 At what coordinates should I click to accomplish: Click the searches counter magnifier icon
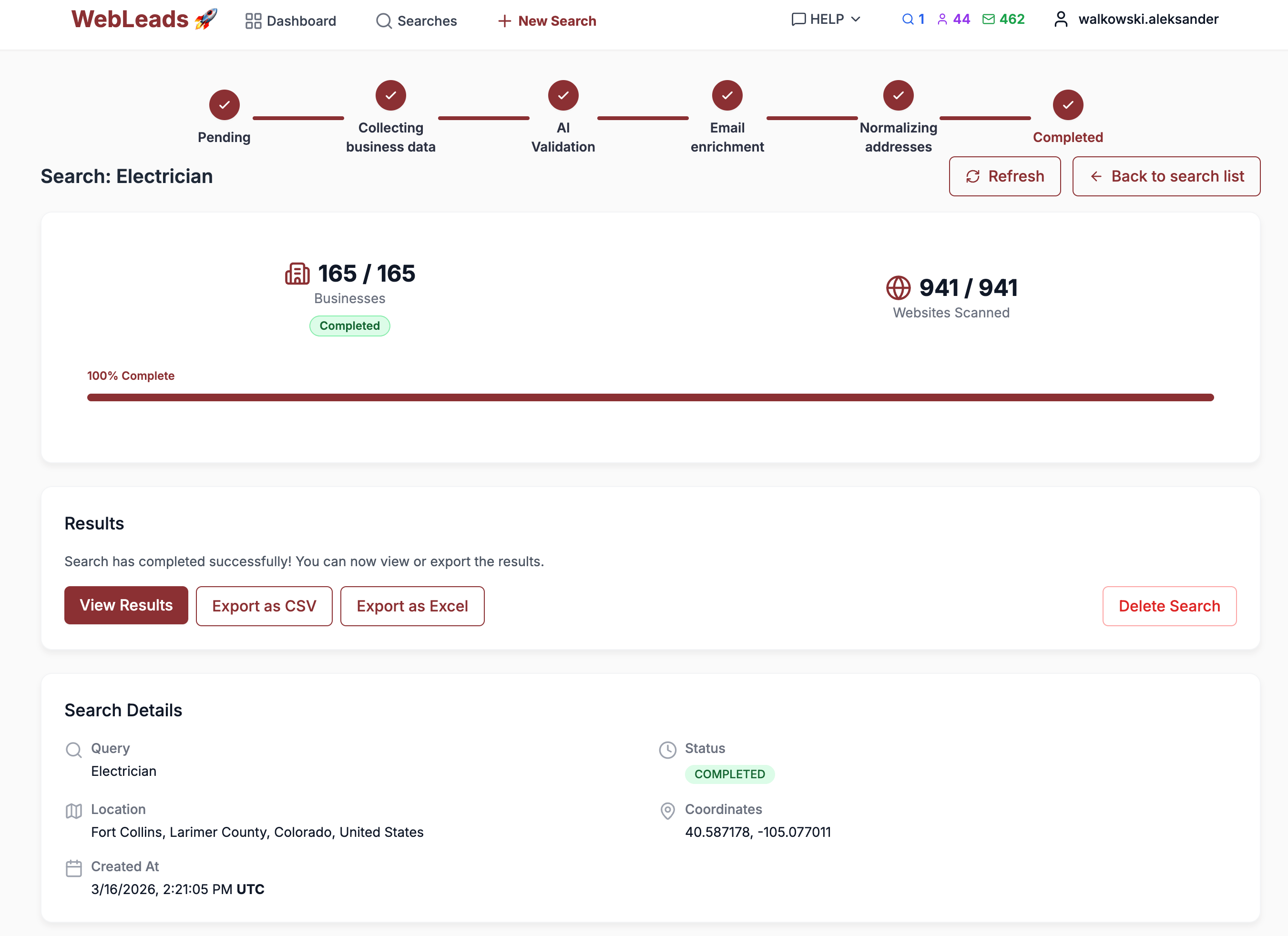coord(907,19)
